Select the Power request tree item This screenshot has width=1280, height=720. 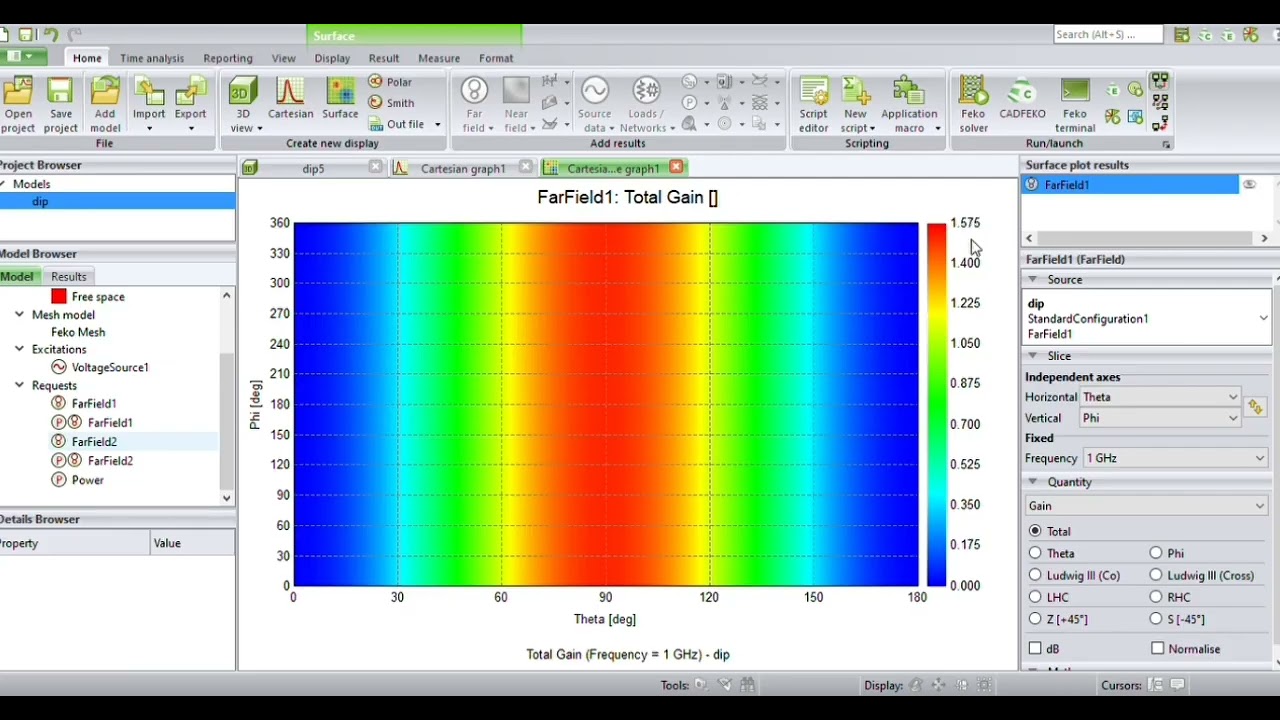[88, 480]
